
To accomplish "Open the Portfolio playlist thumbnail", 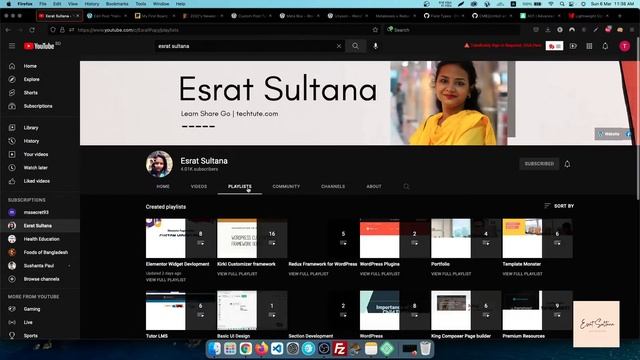I will 466,238.
